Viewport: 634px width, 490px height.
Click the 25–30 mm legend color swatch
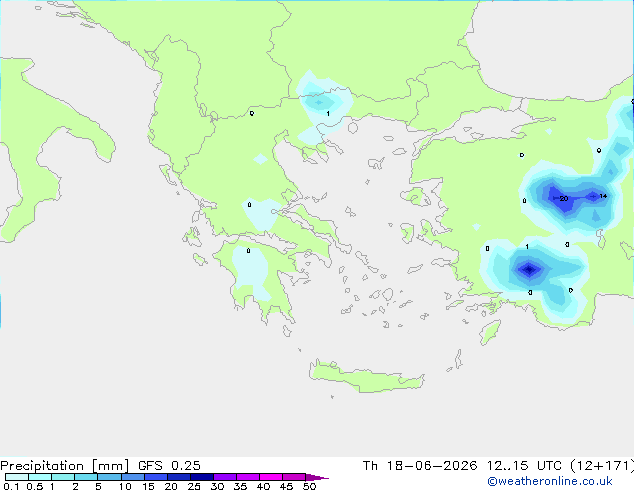[201, 477]
